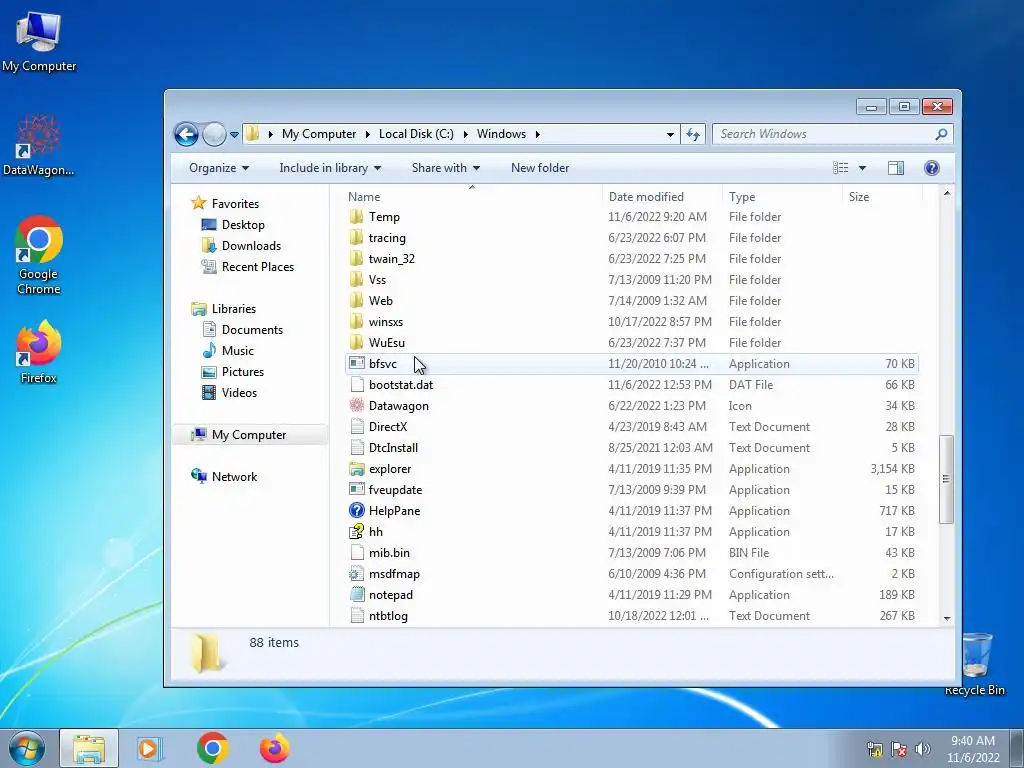The width and height of the screenshot is (1024, 768).
Task: Select the Recycle Bin desktop icon
Action: click(975, 664)
